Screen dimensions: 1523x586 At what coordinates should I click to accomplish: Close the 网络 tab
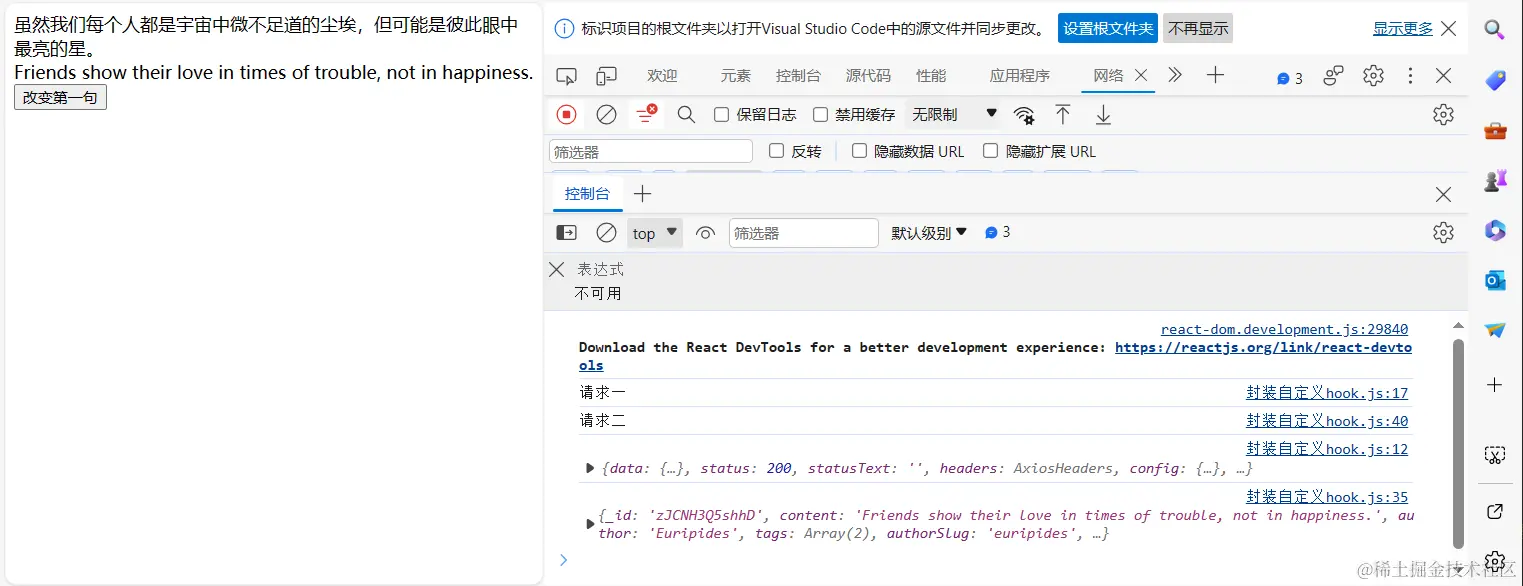(1141, 75)
